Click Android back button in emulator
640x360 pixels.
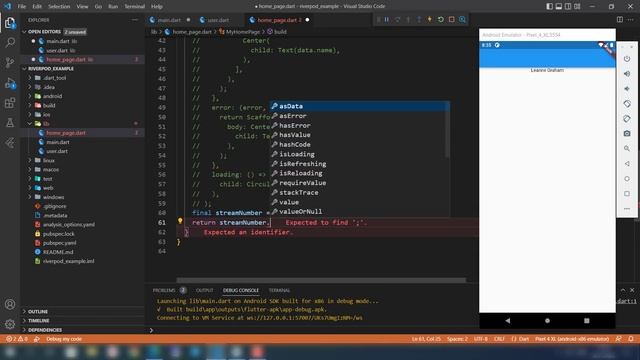pyautogui.click(x=507, y=321)
